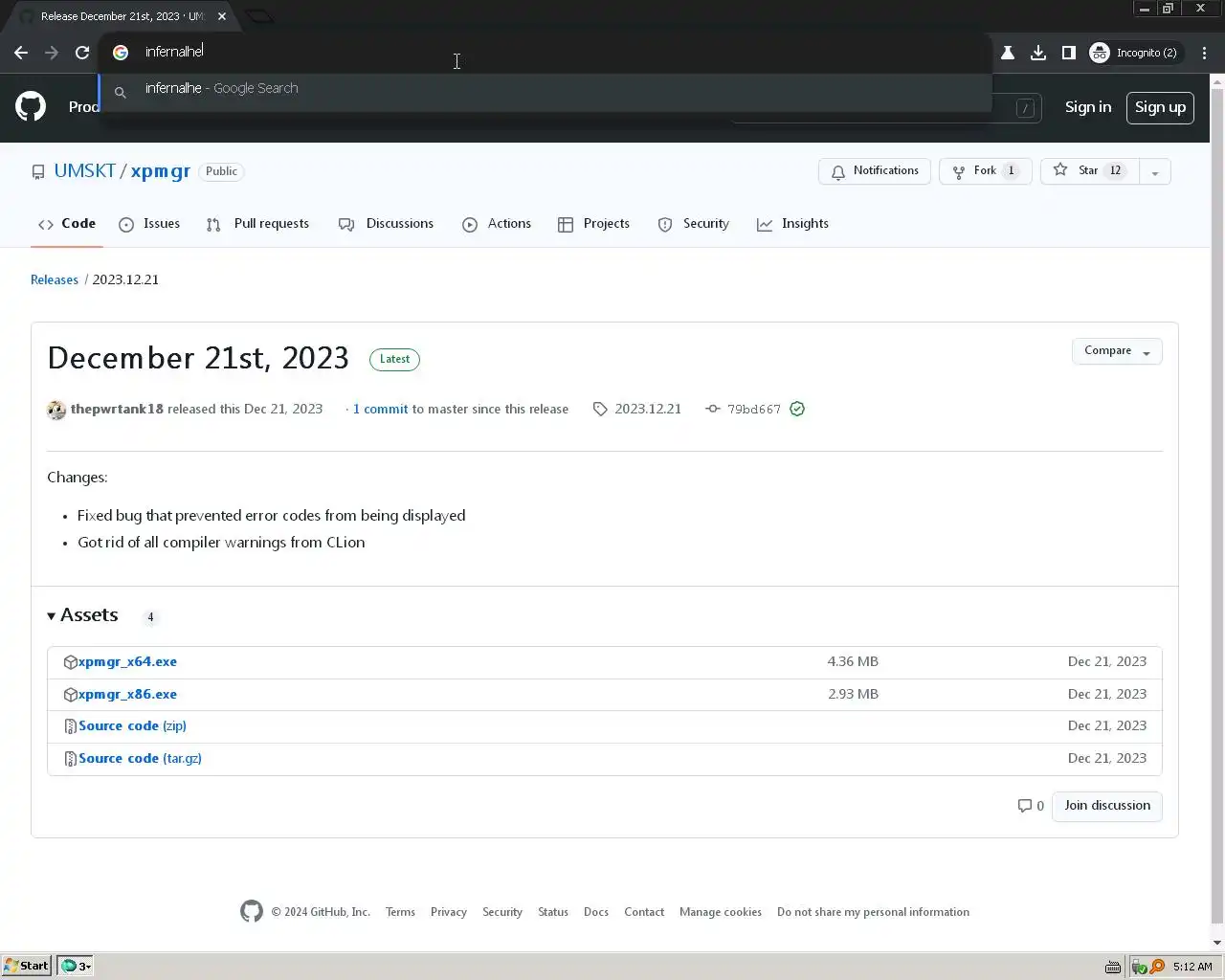This screenshot has width=1225, height=980.
Task: Open thepwrtank18 author link
Action: click(x=117, y=410)
